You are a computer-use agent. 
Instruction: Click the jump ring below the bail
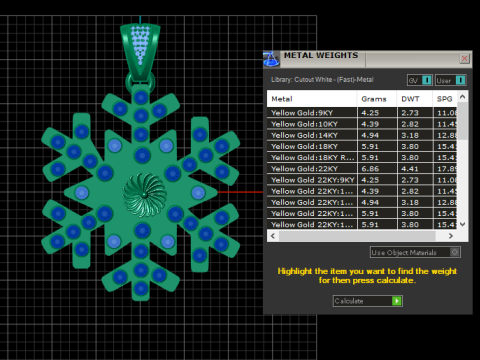pyautogui.click(x=140, y=82)
